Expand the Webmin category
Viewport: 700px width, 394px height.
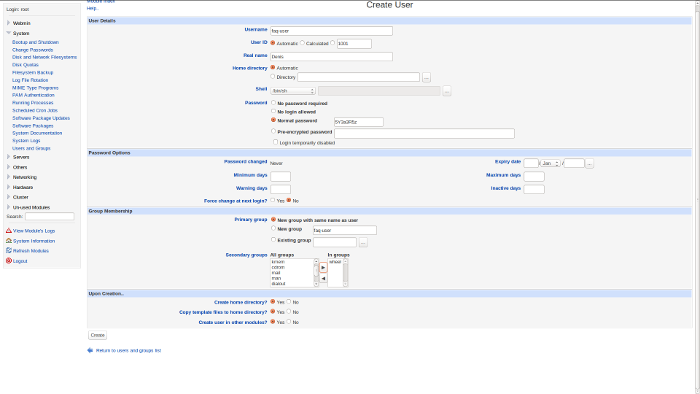tap(8, 23)
